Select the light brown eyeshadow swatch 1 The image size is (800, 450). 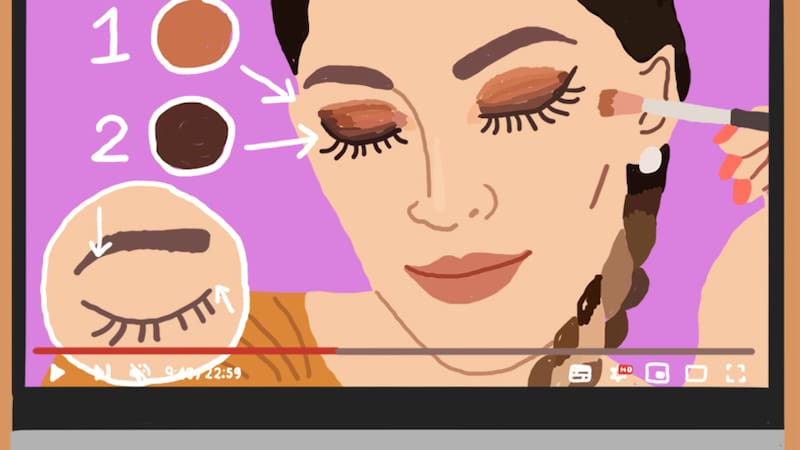pos(193,35)
